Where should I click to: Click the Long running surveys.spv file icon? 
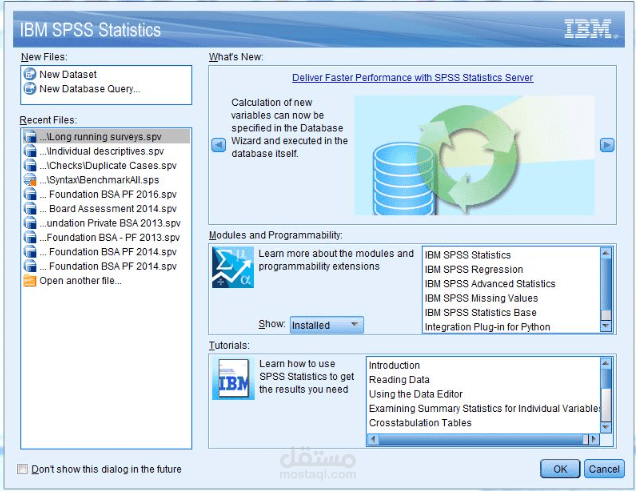point(30,137)
